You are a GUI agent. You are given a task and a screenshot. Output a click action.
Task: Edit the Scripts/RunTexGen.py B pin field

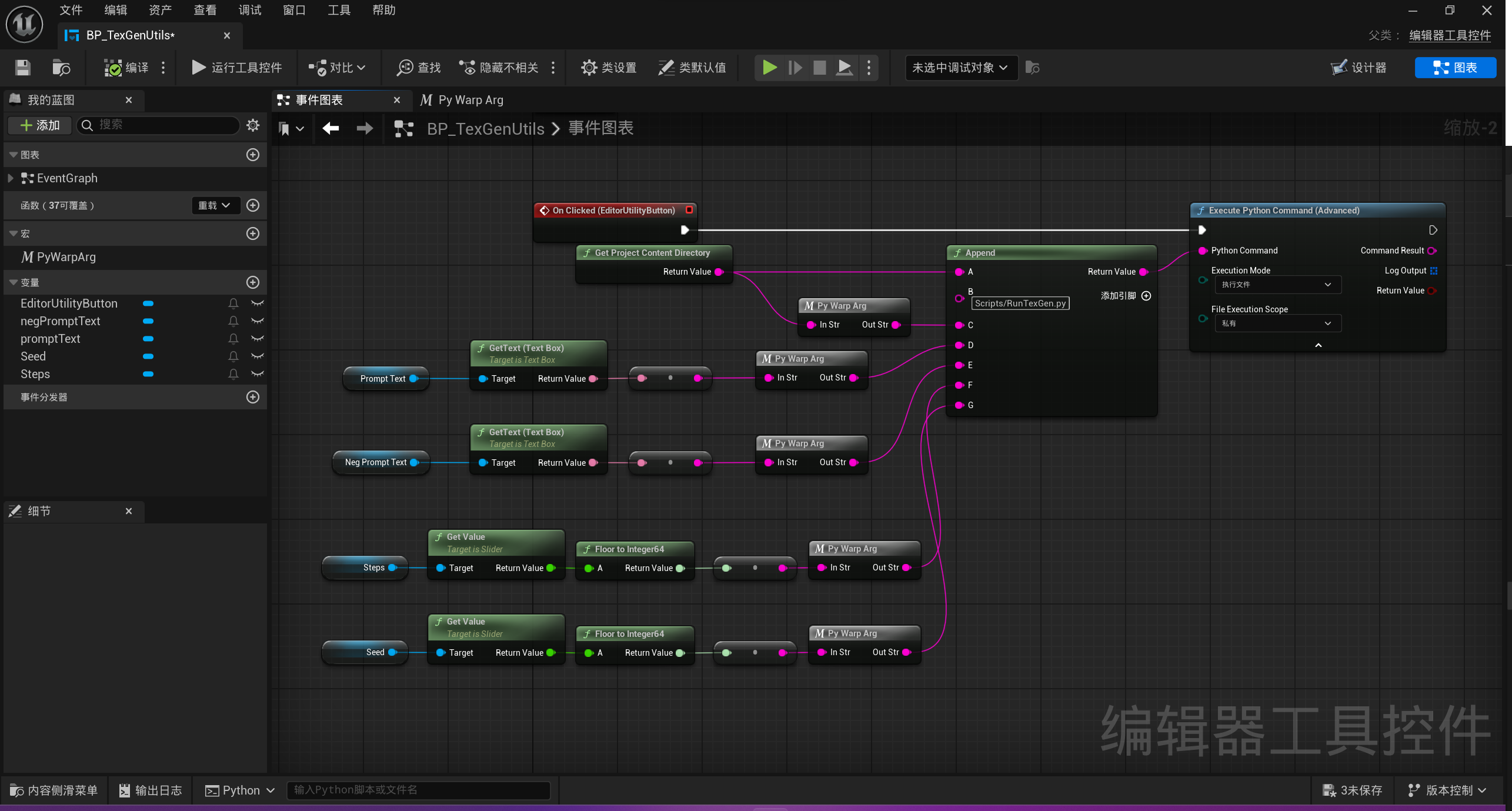(x=1020, y=303)
